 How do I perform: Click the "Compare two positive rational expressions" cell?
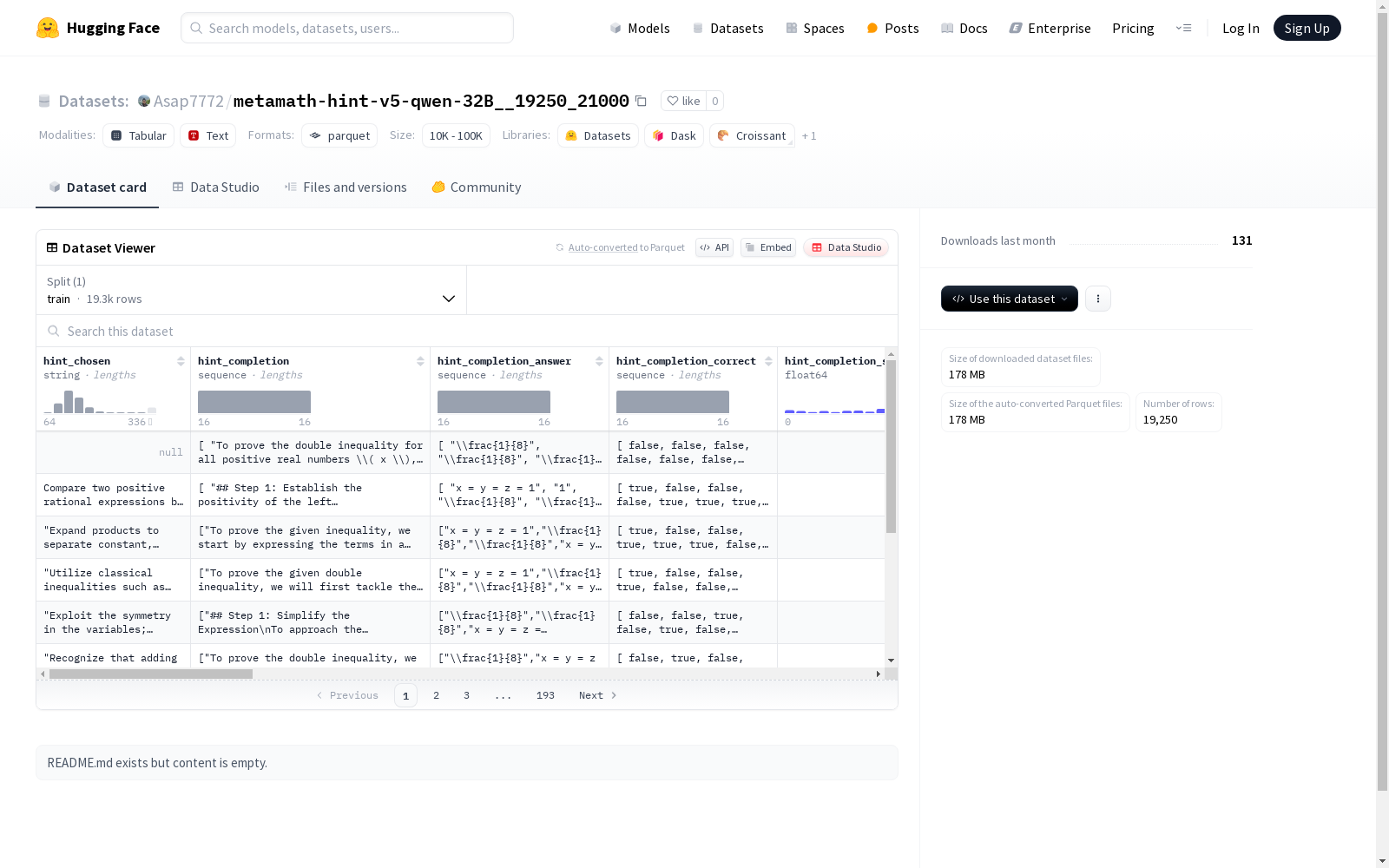113,495
